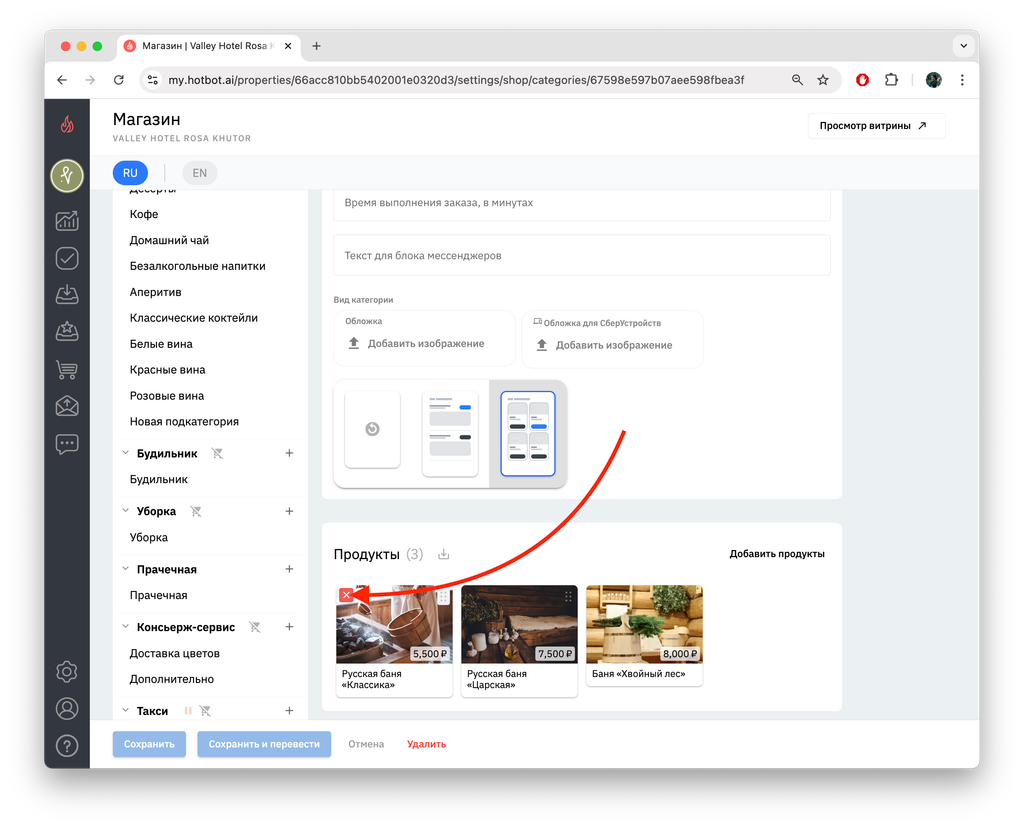The height and width of the screenshot is (827, 1024).
Task: Collapse the Консьерж-сервис category group
Action: point(125,626)
